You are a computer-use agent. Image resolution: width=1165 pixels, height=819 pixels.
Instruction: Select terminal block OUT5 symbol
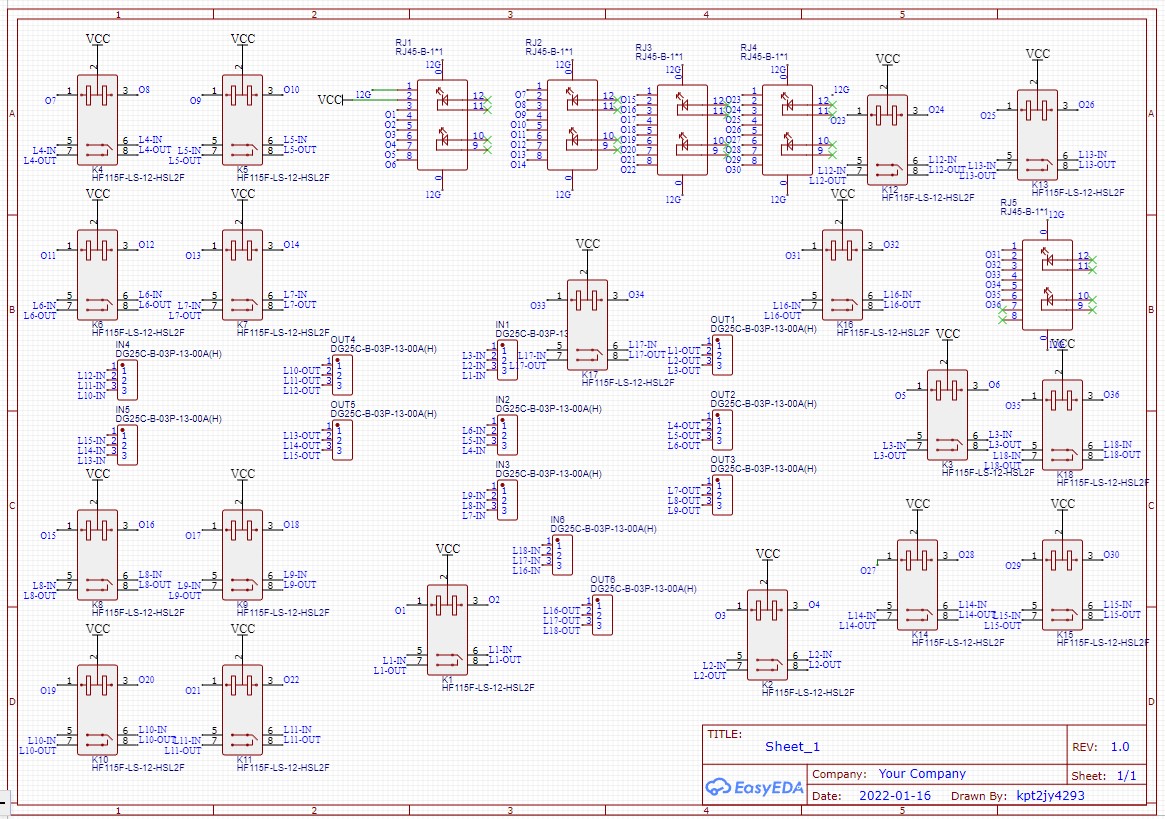tap(343, 440)
